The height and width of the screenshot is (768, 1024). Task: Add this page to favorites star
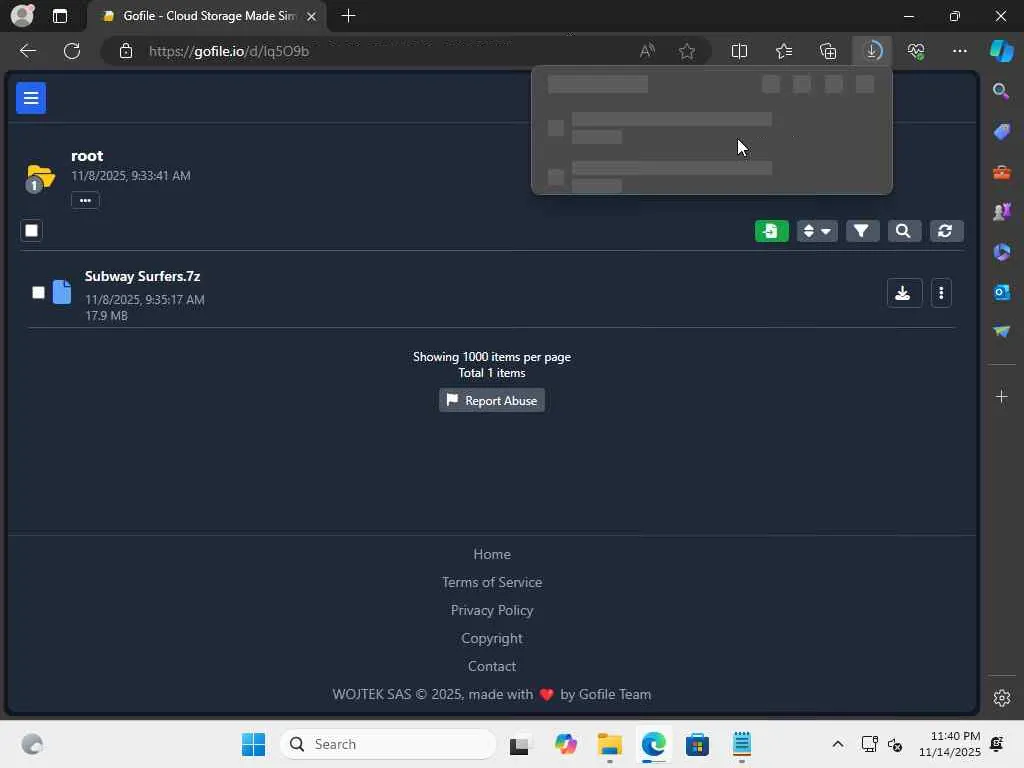click(x=686, y=51)
